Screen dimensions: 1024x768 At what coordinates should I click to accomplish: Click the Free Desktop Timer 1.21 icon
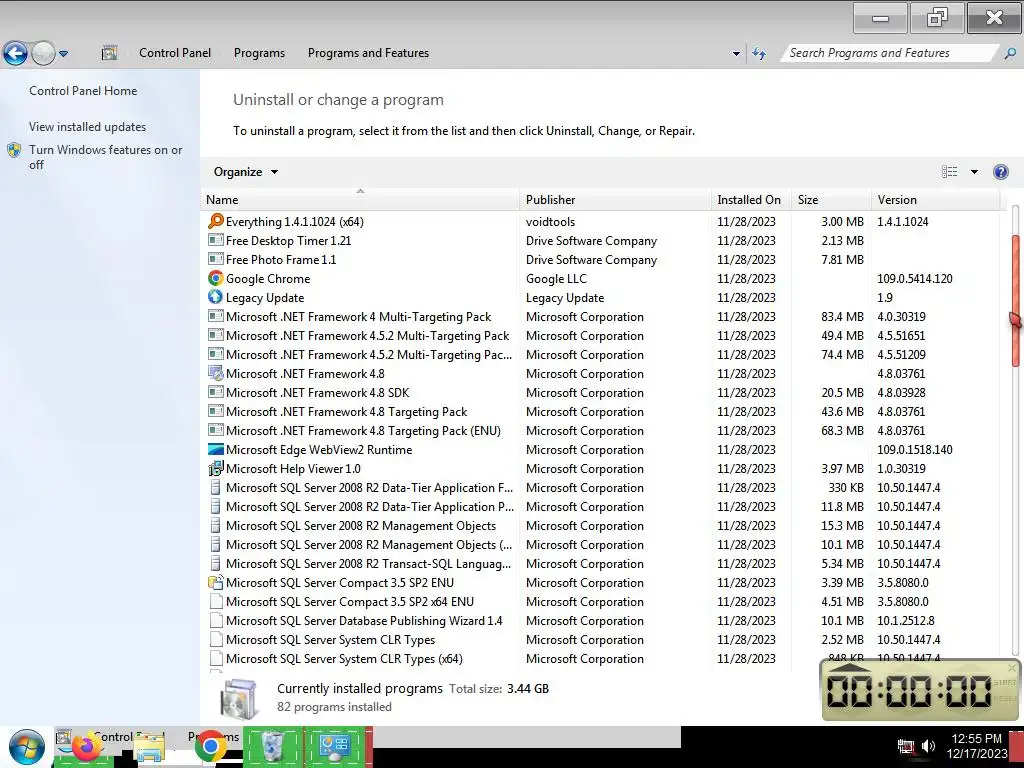[216, 240]
